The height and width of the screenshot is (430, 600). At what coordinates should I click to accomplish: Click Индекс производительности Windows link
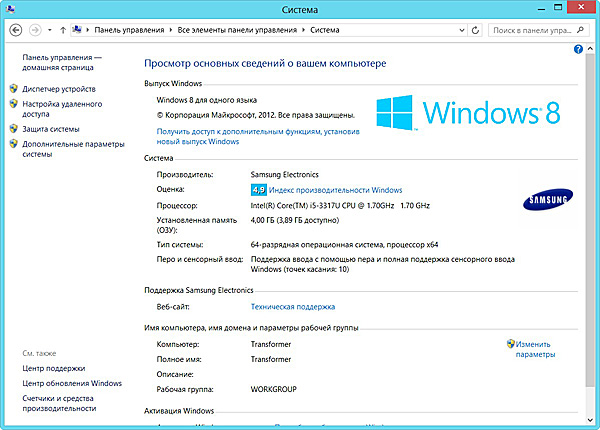click(x=336, y=189)
